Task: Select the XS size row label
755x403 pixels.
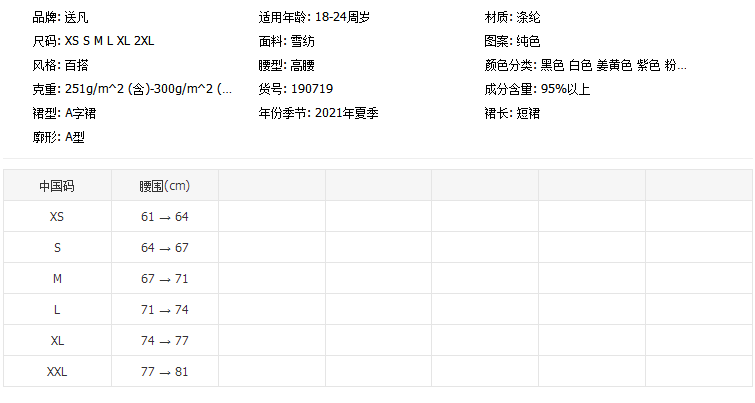Action: (57, 217)
